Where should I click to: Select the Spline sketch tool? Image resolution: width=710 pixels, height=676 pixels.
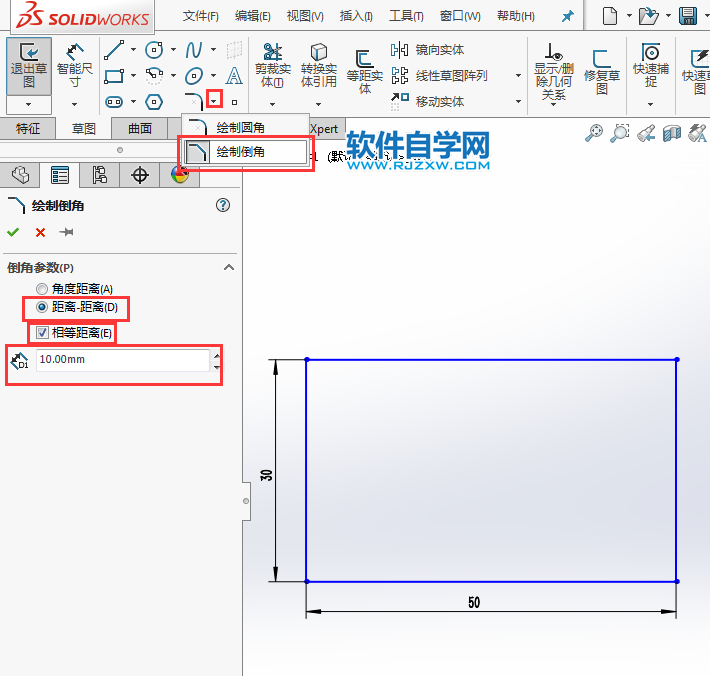194,50
